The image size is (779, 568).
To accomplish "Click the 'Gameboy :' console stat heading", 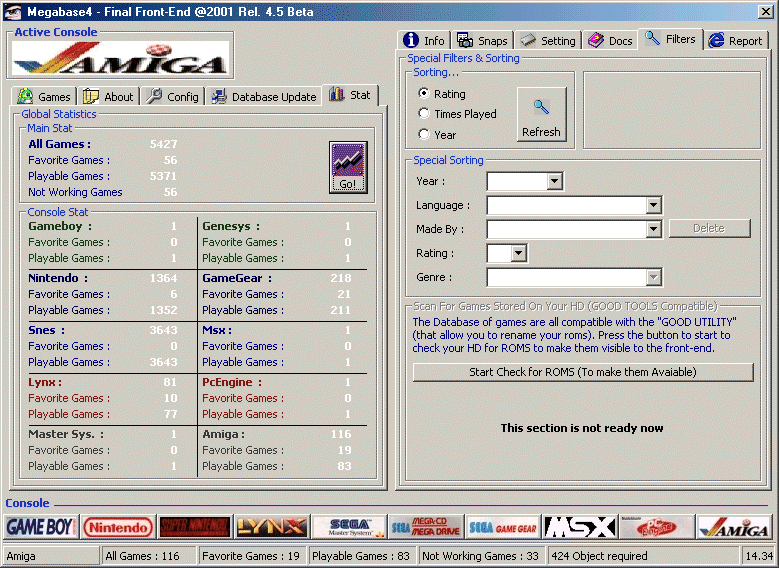I will click(60, 226).
